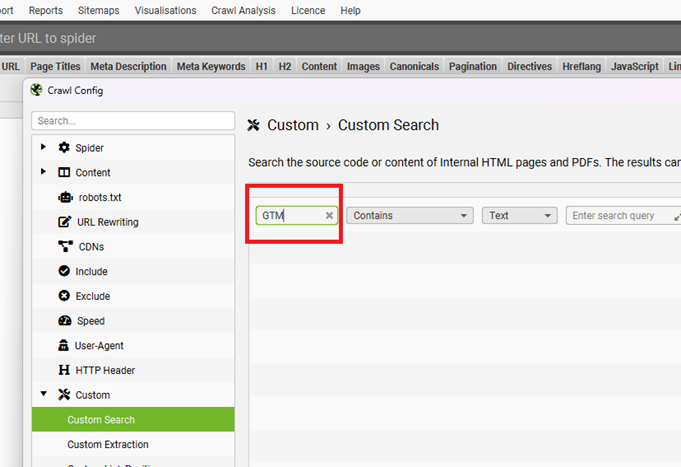Expand the Content tree node
The width and height of the screenshot is (681, 467).
[43, 172]
